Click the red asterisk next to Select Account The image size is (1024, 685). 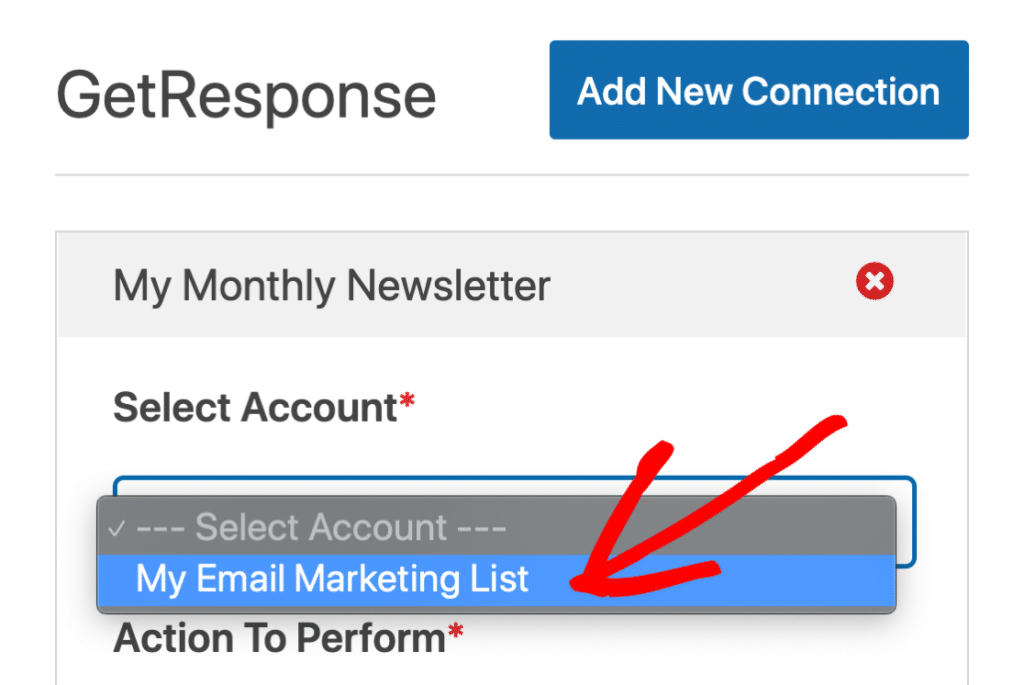pyautogui.click(x=410, y=400)
